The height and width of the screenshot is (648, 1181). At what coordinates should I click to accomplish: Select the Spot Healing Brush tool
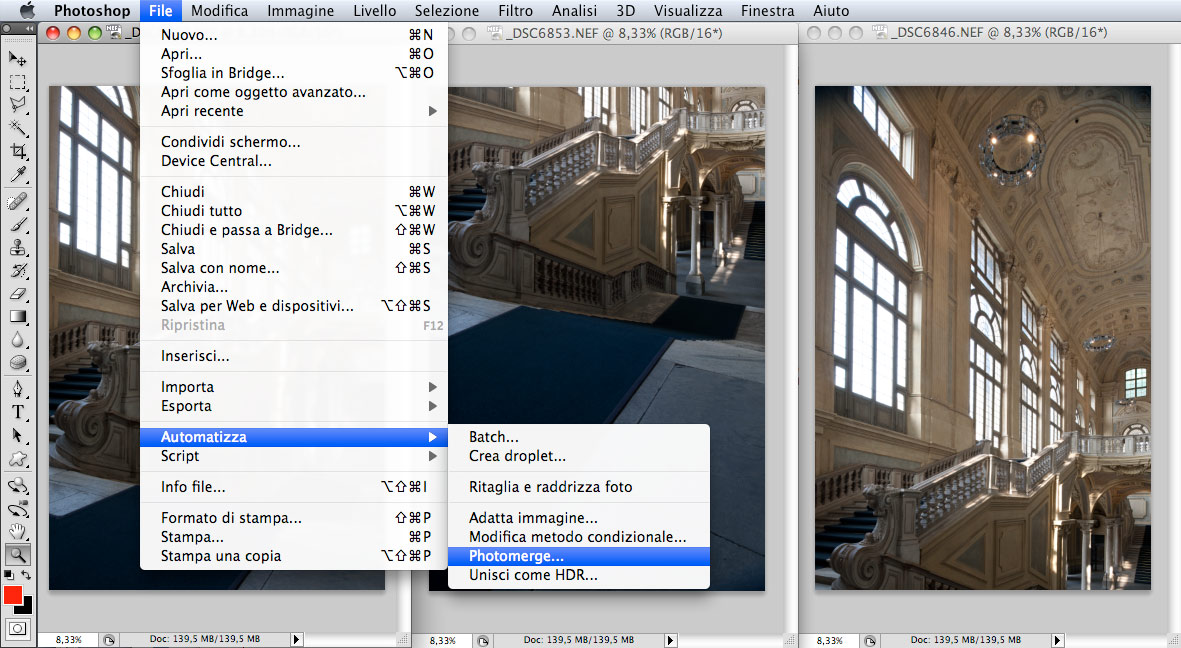pos(17,201)
